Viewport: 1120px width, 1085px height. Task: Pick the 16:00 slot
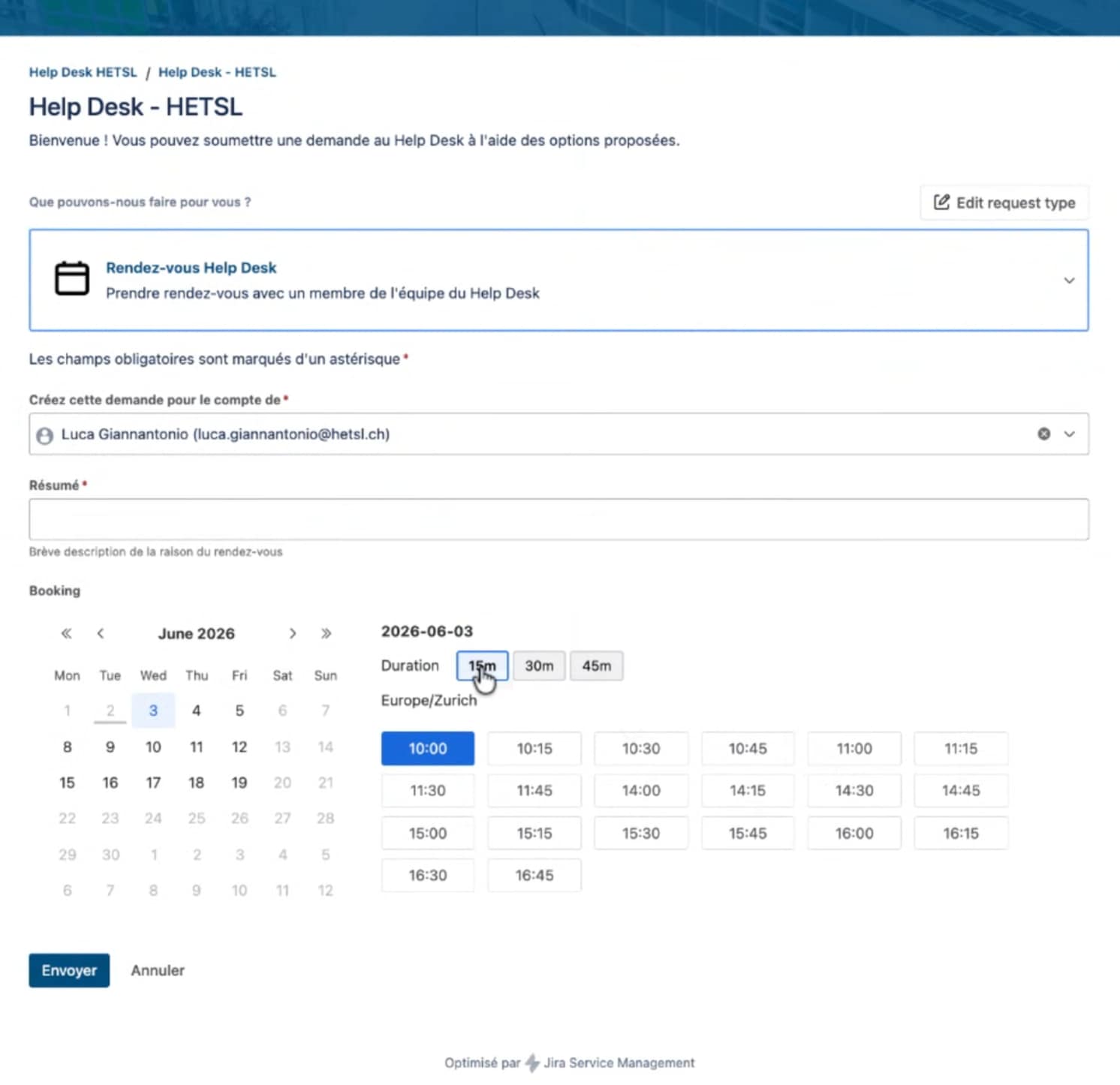pyautogui.click(x=854, y=833)
